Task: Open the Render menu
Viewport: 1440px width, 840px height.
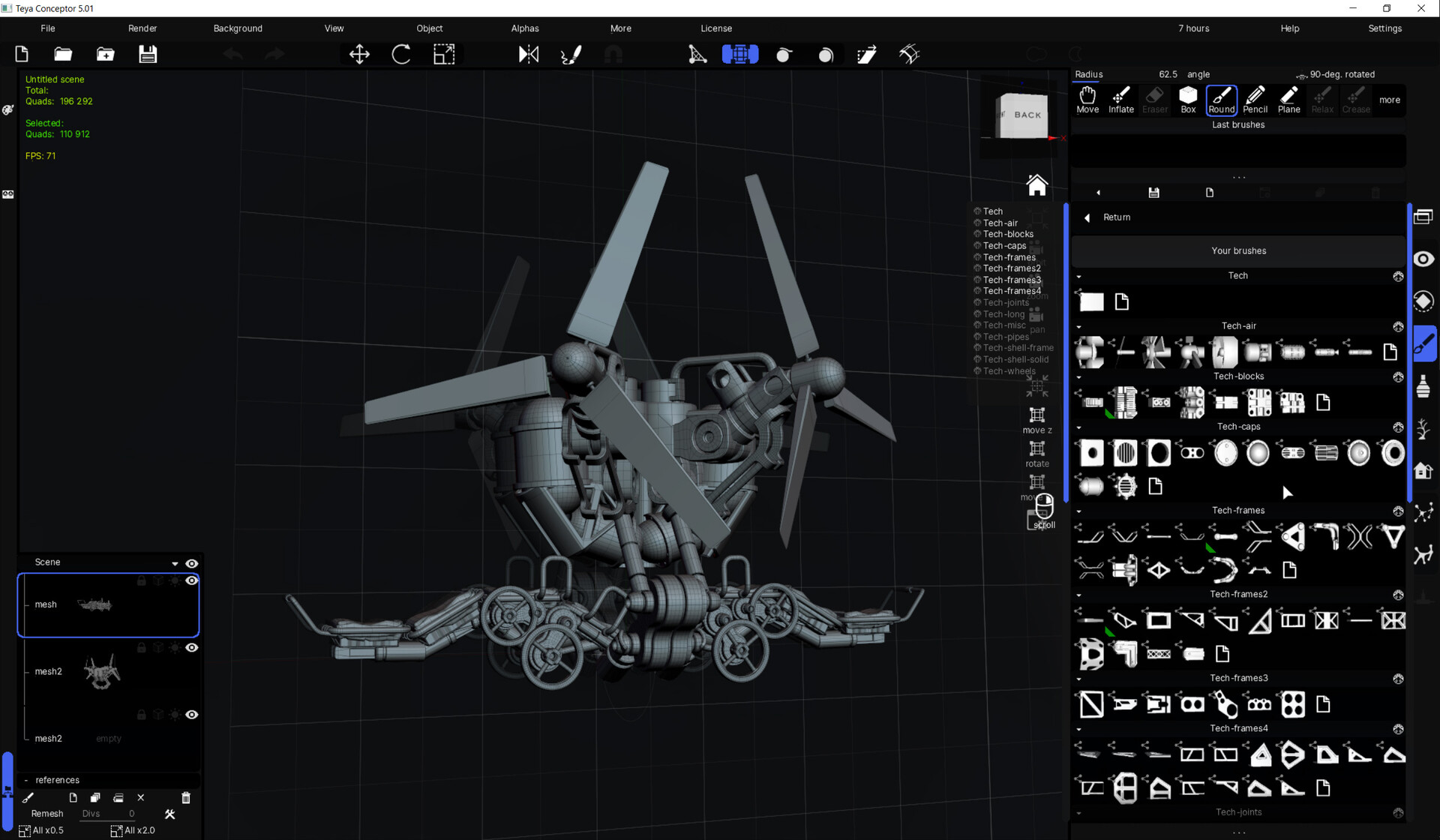Action: click(x=142, y=28)
